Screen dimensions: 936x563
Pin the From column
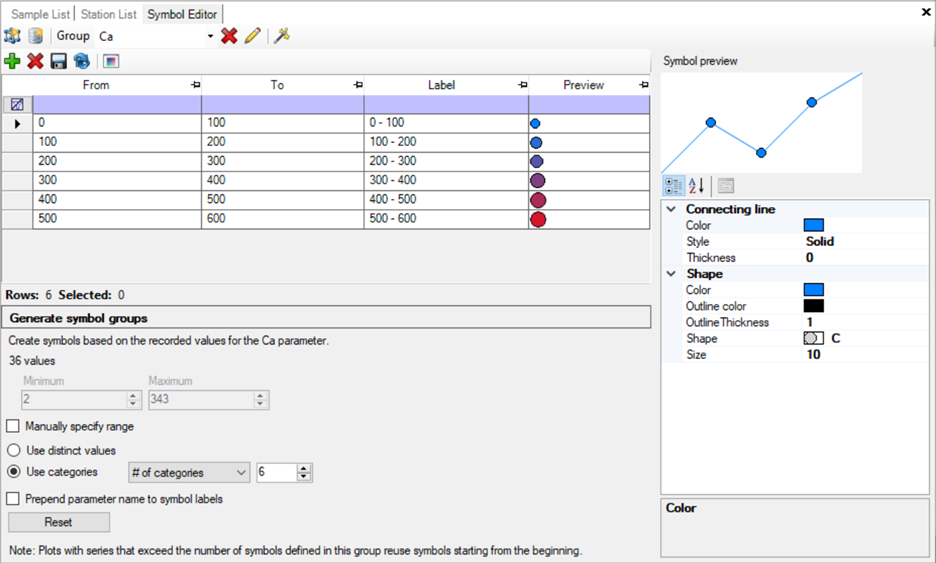tap(195, 85)
